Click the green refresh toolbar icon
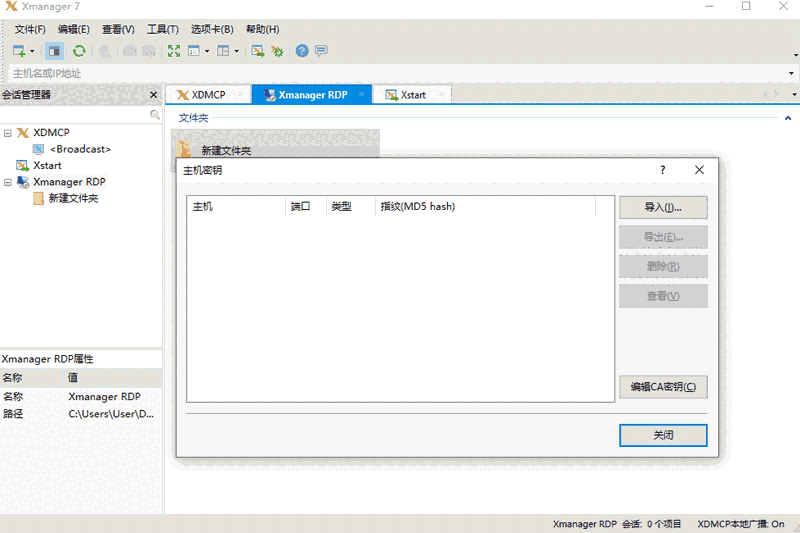The width and height of the screenshot is (800, 533). point(79,51)
